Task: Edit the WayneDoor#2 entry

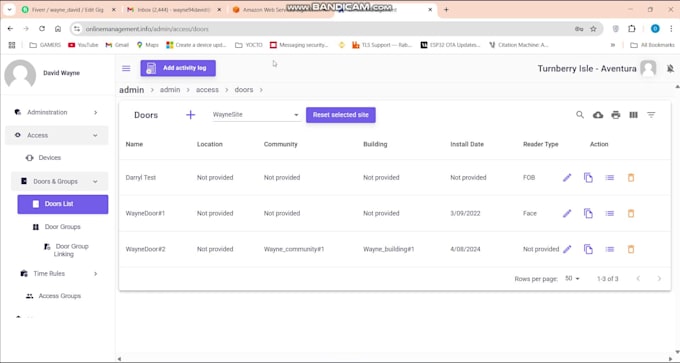Action: pos(567,249)
